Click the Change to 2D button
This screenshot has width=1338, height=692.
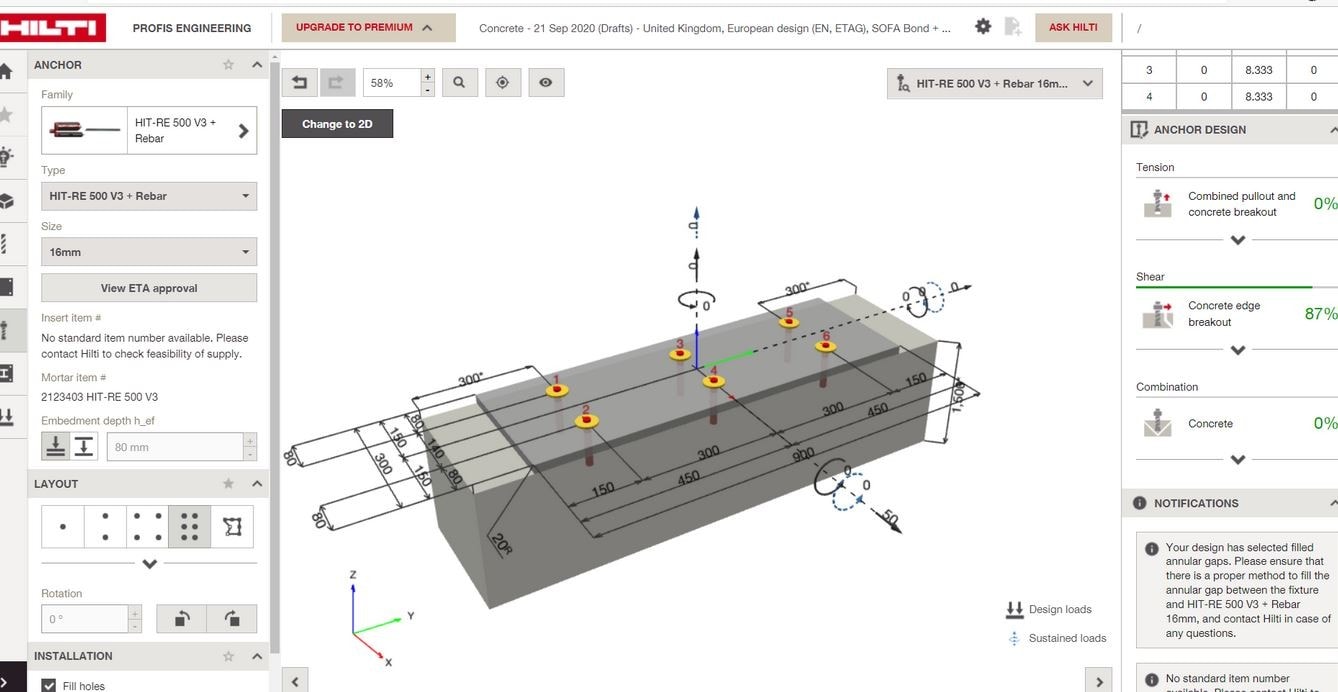(x=337, y=126)
